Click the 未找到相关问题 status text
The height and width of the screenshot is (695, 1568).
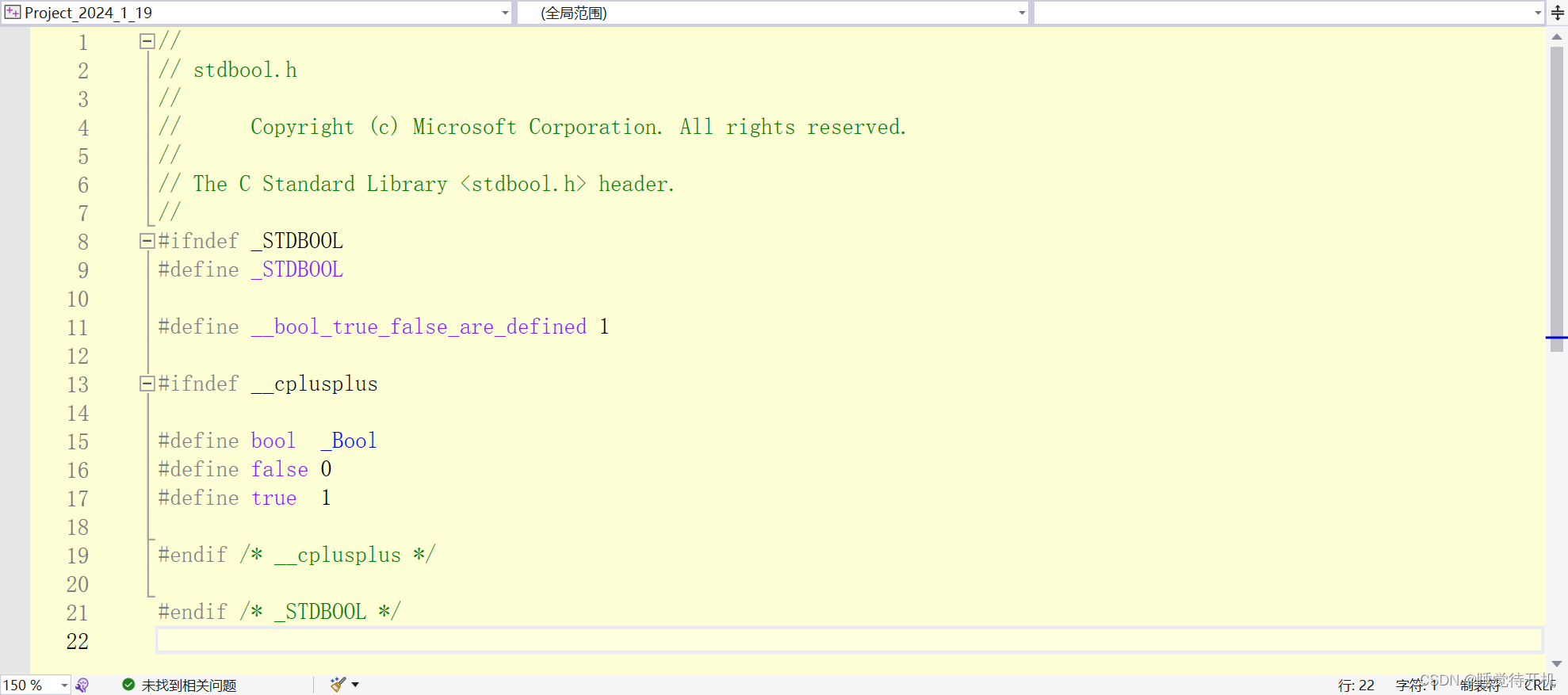tap(189, 685)
